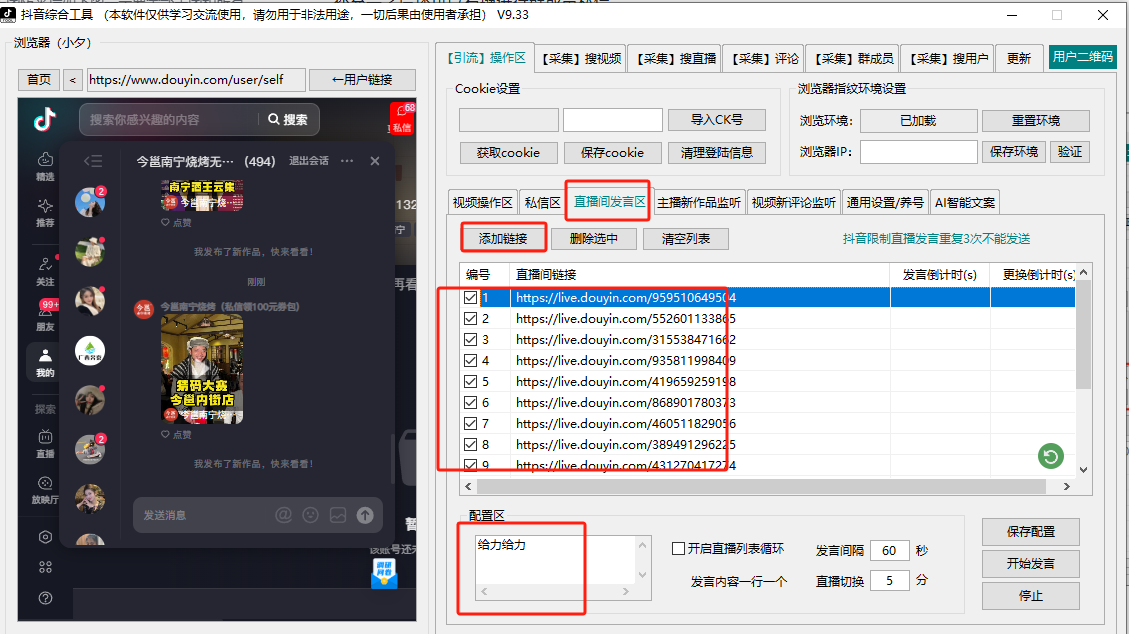Image resolution: width=1129 pixels, height=634 pixels.
Task: Click the 开始发言 button
Action: (x=1030, y=563)
